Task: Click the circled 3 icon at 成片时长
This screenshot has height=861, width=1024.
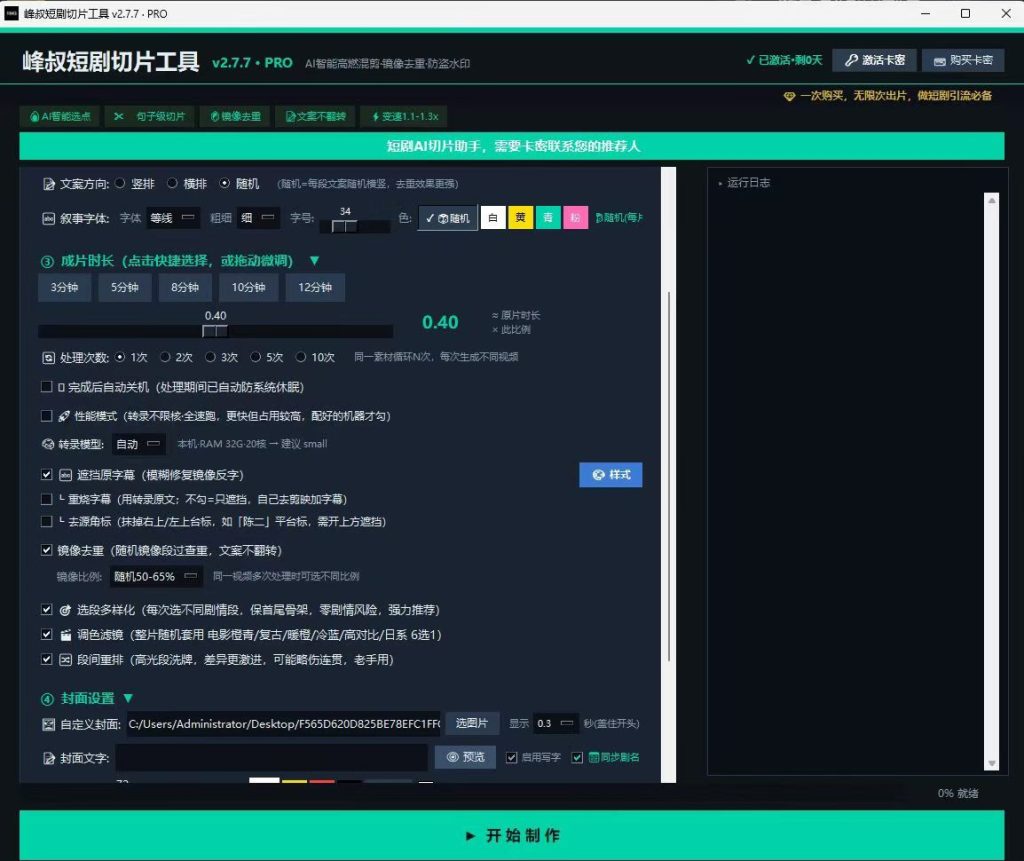Action: pyautogui.click(x=47, y=262)
